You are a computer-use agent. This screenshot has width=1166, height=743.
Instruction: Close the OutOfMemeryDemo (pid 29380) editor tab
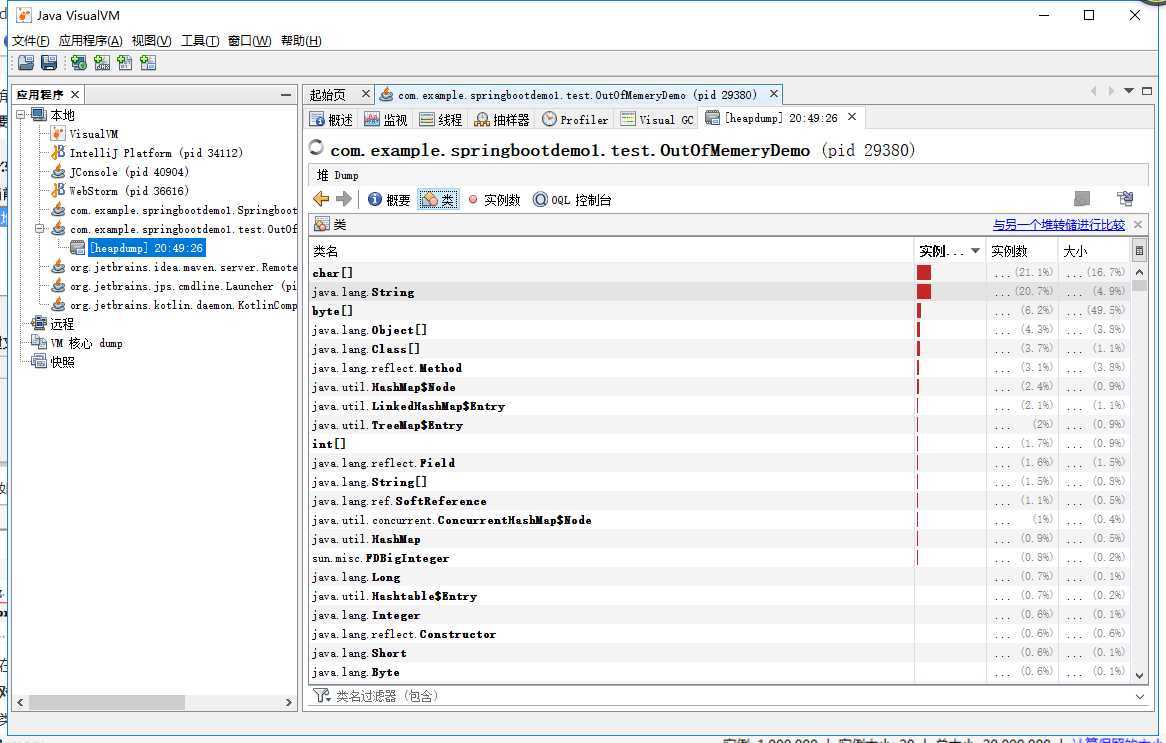tap(774, 94)
